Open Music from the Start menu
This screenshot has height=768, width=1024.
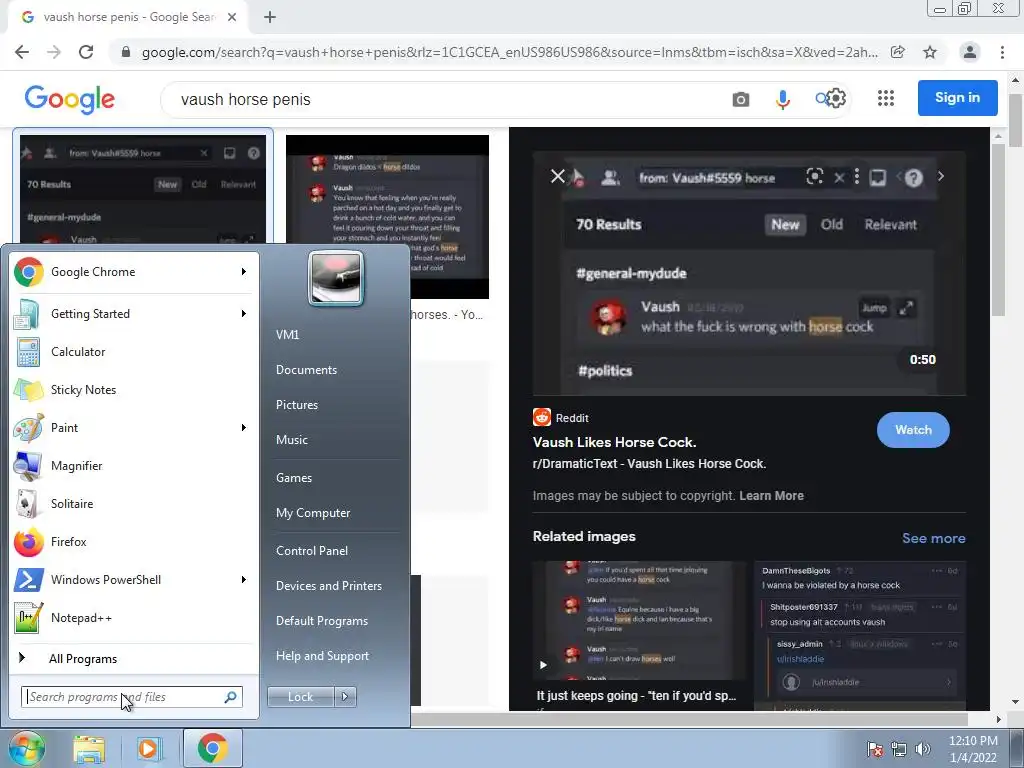pos(291,440)
